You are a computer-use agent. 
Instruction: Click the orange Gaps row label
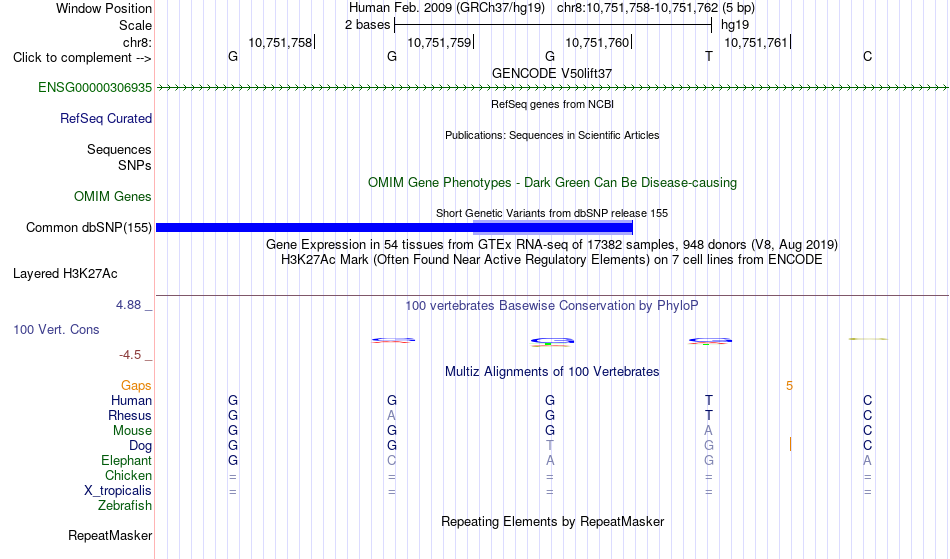[136, 386]
